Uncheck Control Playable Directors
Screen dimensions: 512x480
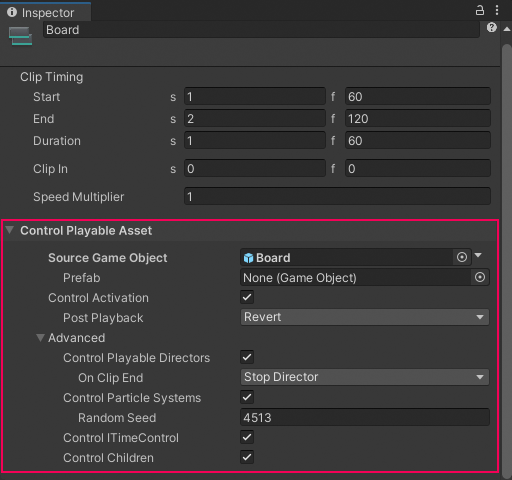pos(247,357)
